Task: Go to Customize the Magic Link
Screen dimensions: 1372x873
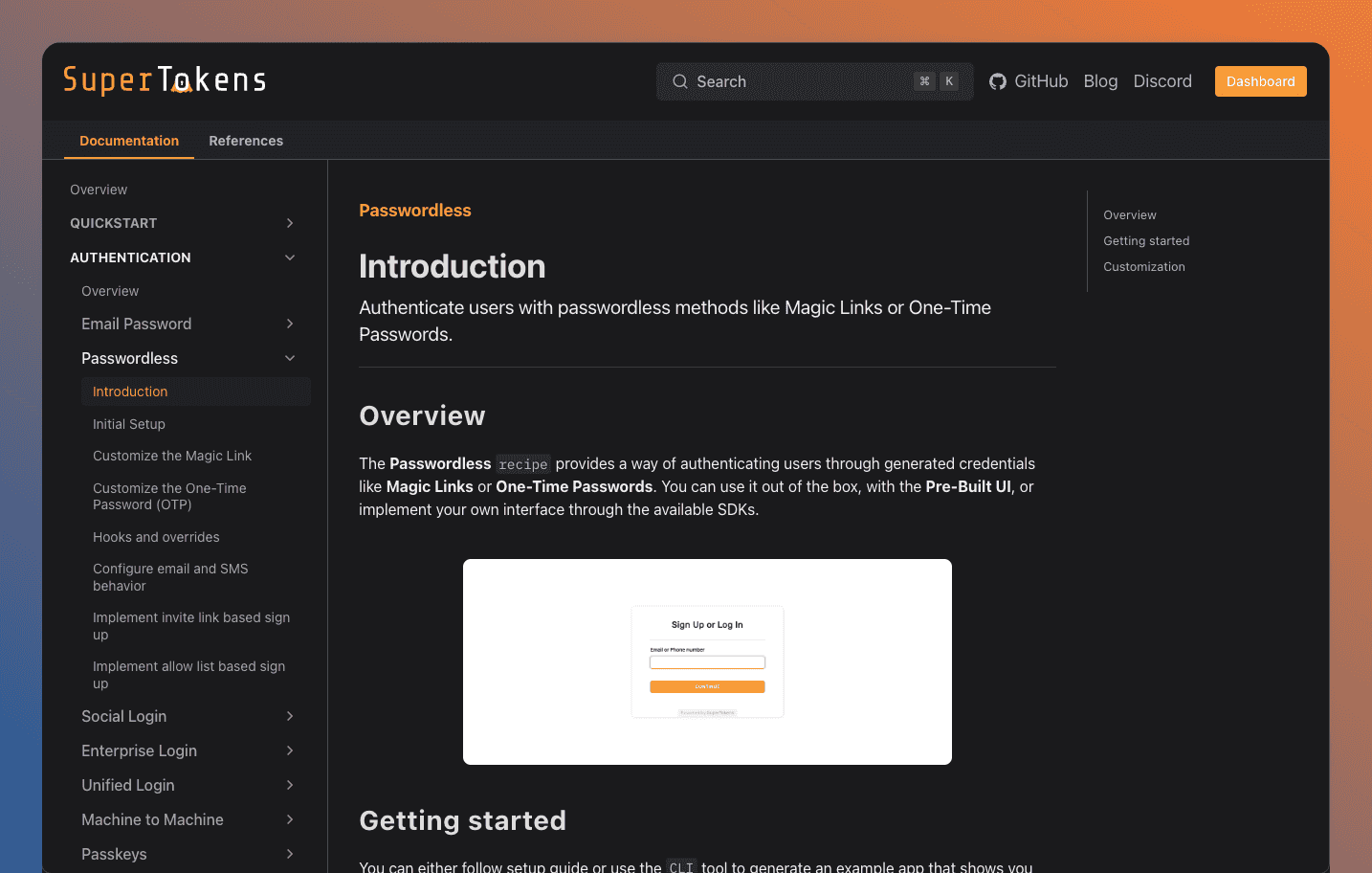Action: point(172,456)
